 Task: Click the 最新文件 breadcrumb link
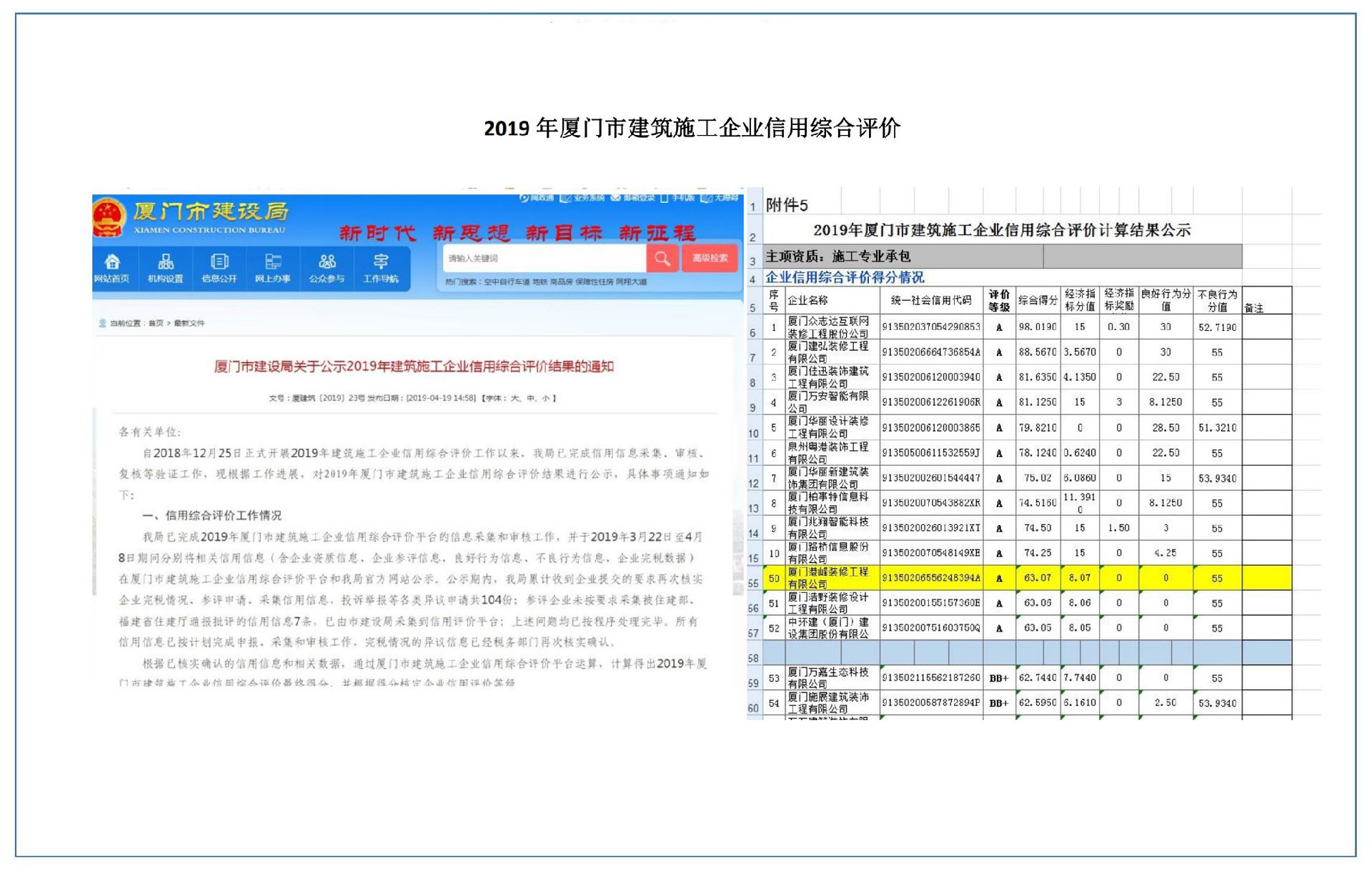tap(189, 323)
